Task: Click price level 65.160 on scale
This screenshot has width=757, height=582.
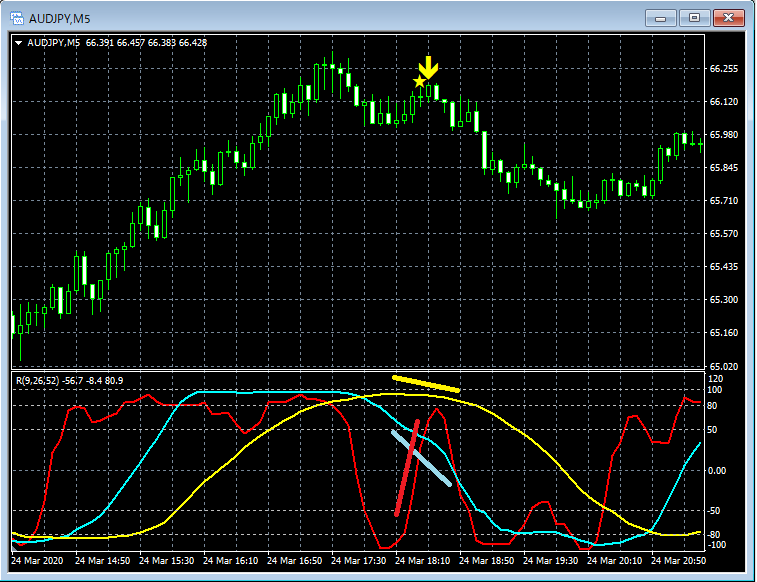Action: coord(724,333)
